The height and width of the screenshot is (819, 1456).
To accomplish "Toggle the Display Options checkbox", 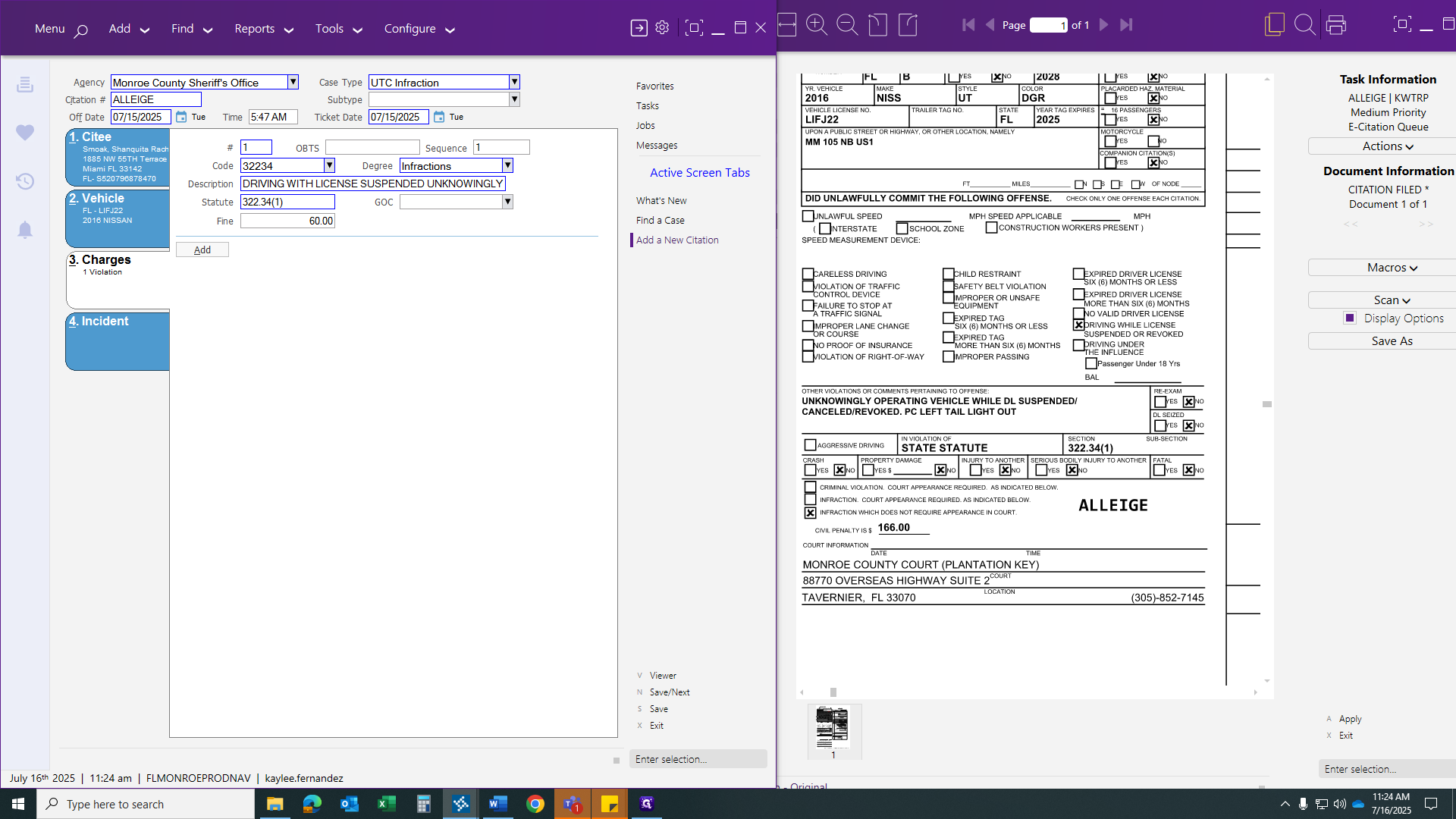I will point(1350,318).
